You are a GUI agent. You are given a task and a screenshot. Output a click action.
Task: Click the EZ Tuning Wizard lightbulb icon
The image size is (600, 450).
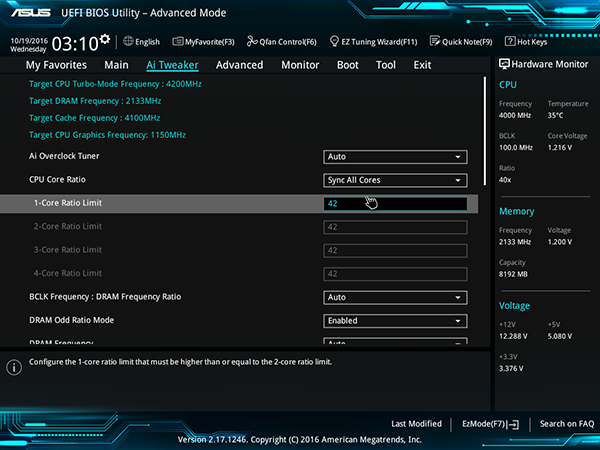click(334, 41)
